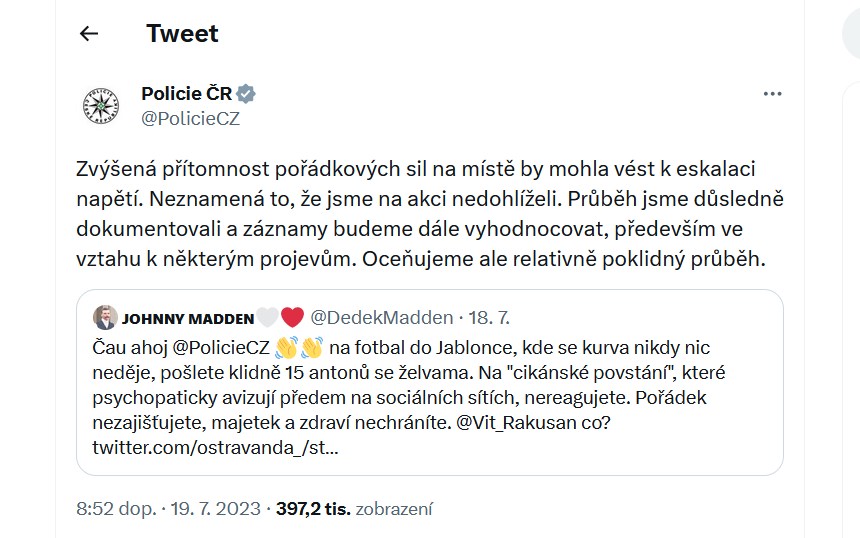Click the verified badge beside Policie ČR
Viewport: 860px width, 538px height.
coord(246,94)
